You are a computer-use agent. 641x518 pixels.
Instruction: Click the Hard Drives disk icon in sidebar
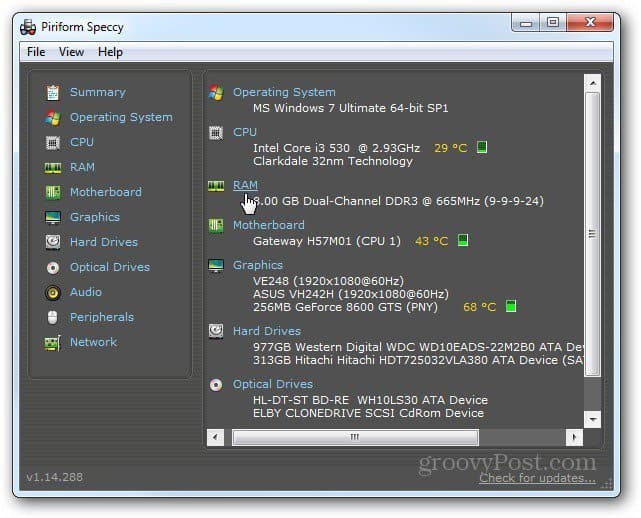tap(53, 242)
